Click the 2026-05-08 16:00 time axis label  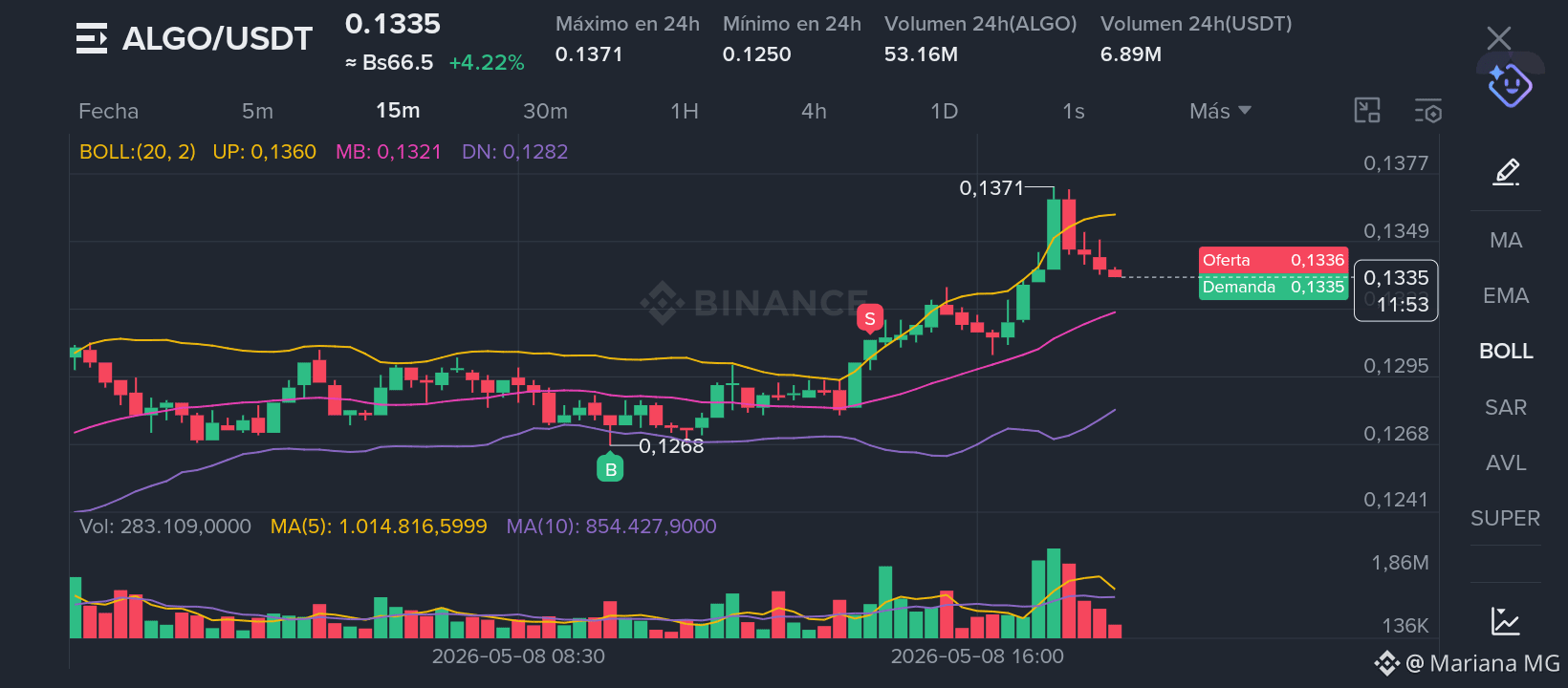977,656
